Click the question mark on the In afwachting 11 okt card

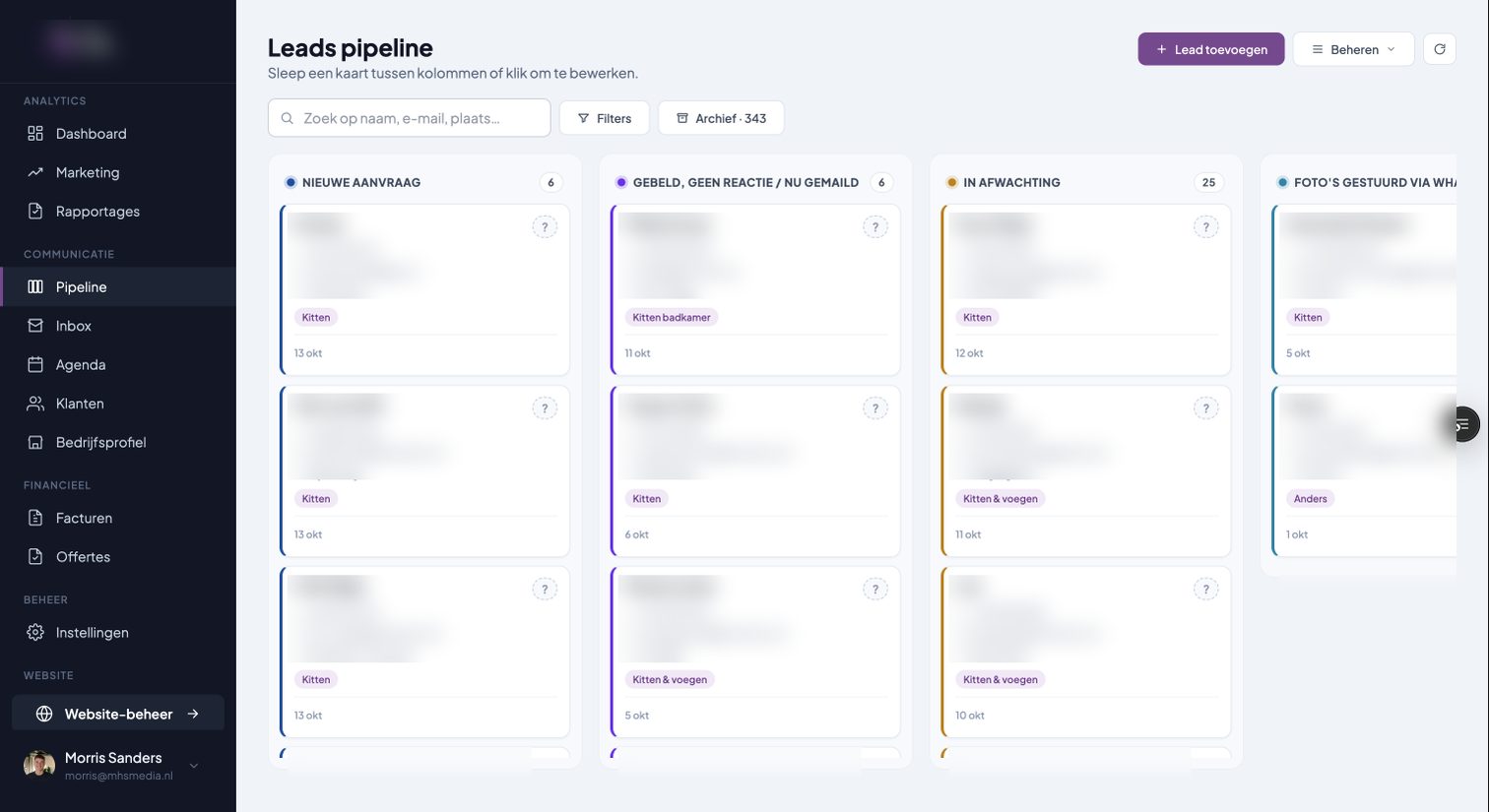tap(1206, 408)
